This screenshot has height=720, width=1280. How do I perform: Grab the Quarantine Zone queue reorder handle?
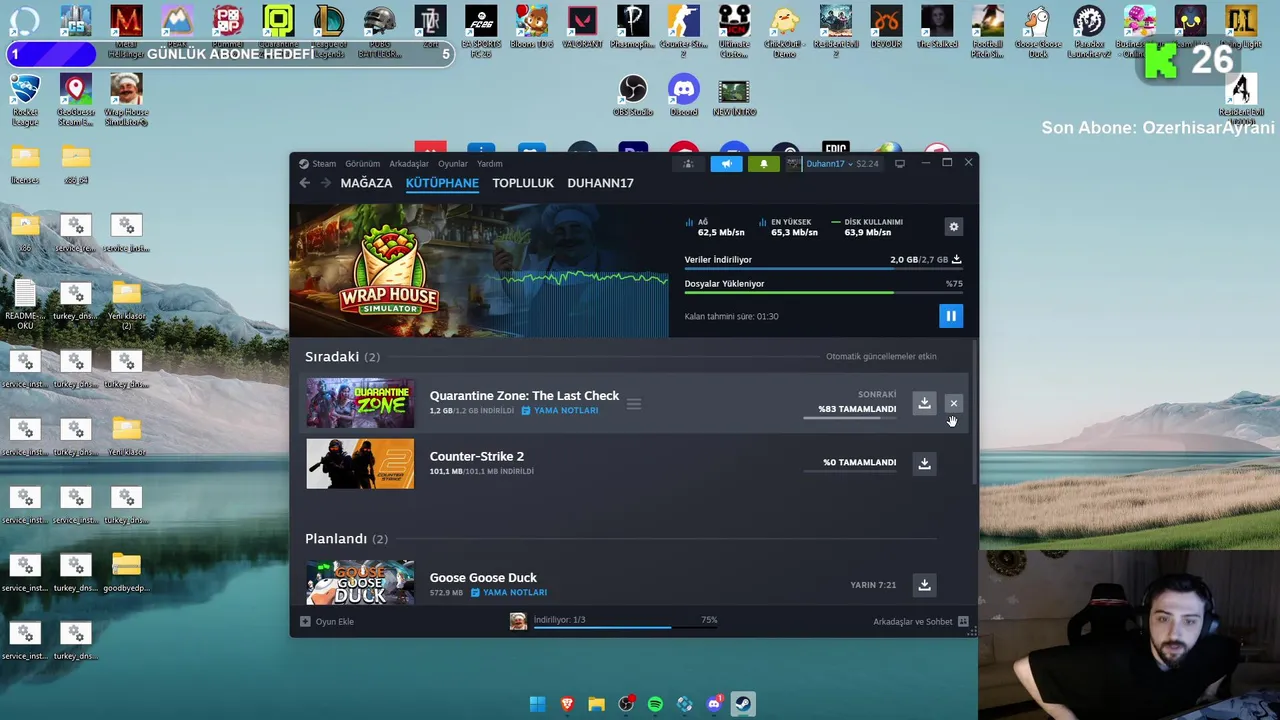tap(634, 404)
